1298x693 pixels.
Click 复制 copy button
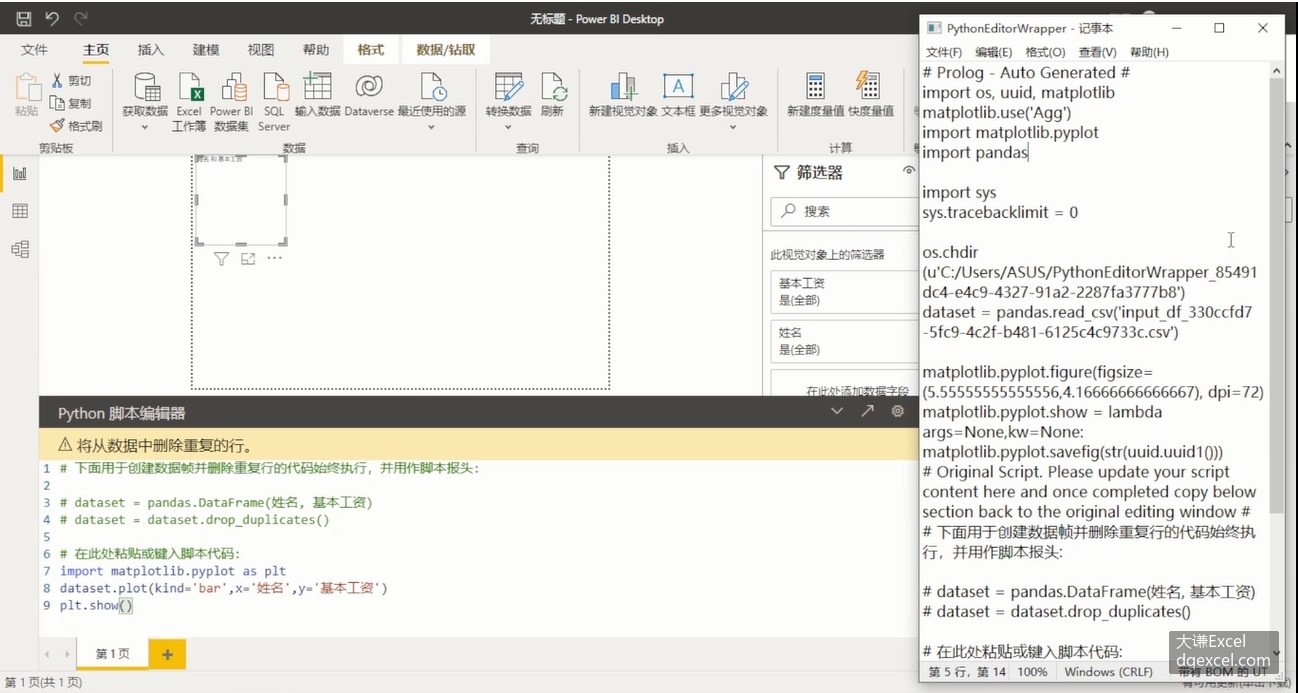tap(71, 103)
